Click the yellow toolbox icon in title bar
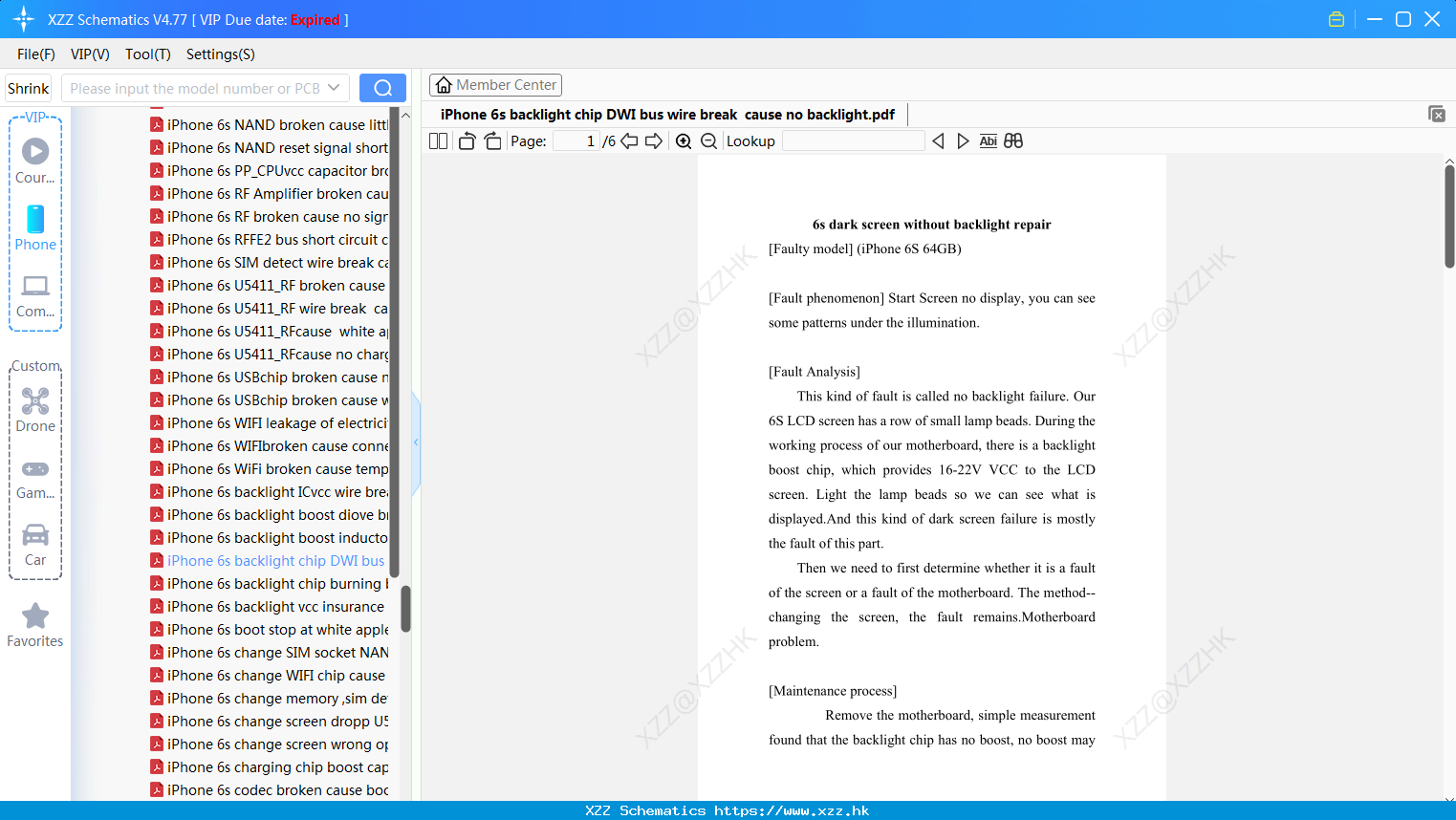 (x=1336, y=19)
